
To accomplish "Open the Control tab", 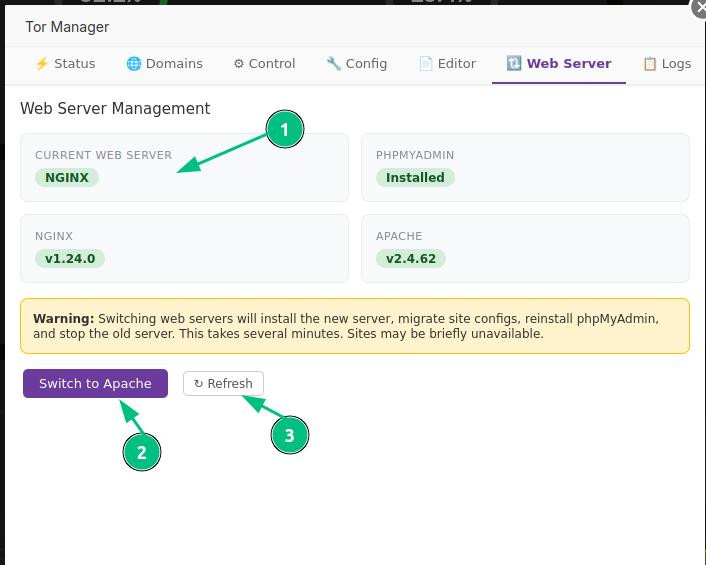I will pyautogui.click(x=264, y=63).
